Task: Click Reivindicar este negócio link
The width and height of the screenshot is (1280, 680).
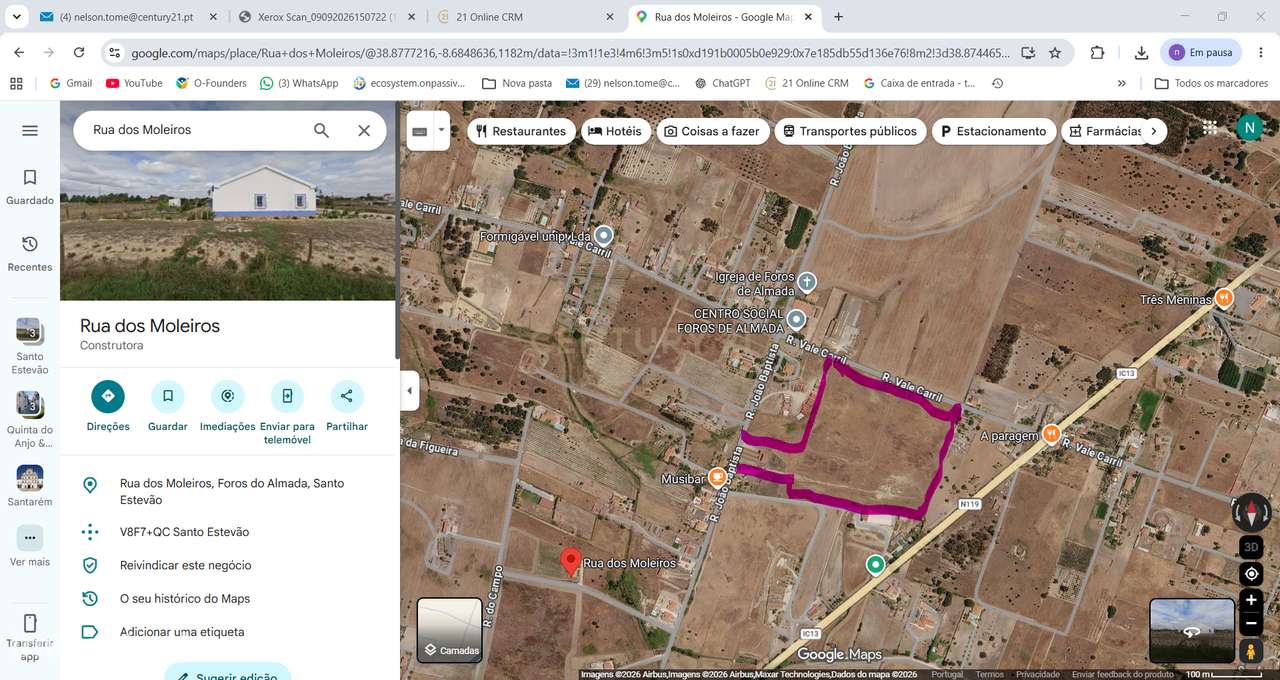Action: click(185, 565)
